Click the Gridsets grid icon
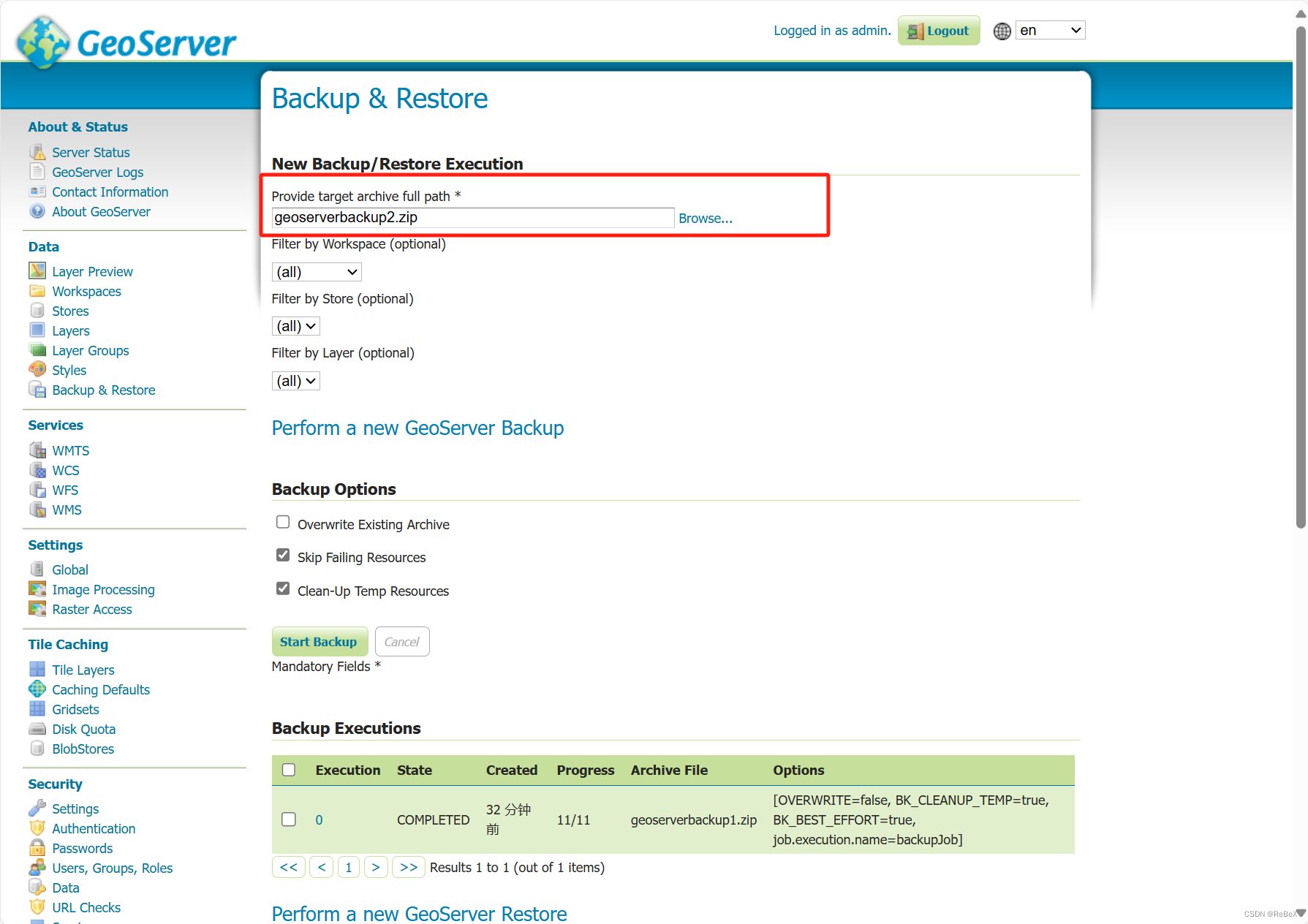 click(37, 709)
